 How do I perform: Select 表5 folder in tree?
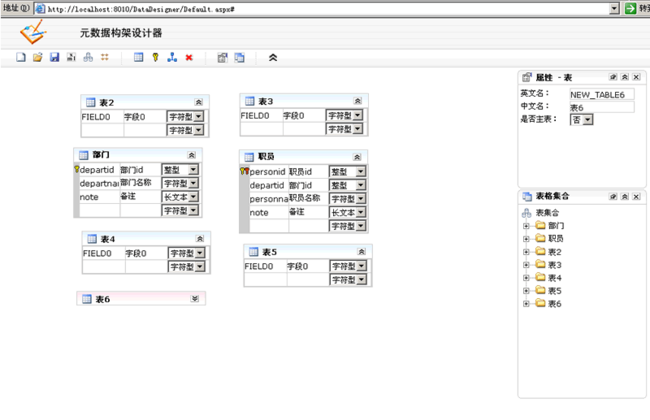tap(548, 291)
